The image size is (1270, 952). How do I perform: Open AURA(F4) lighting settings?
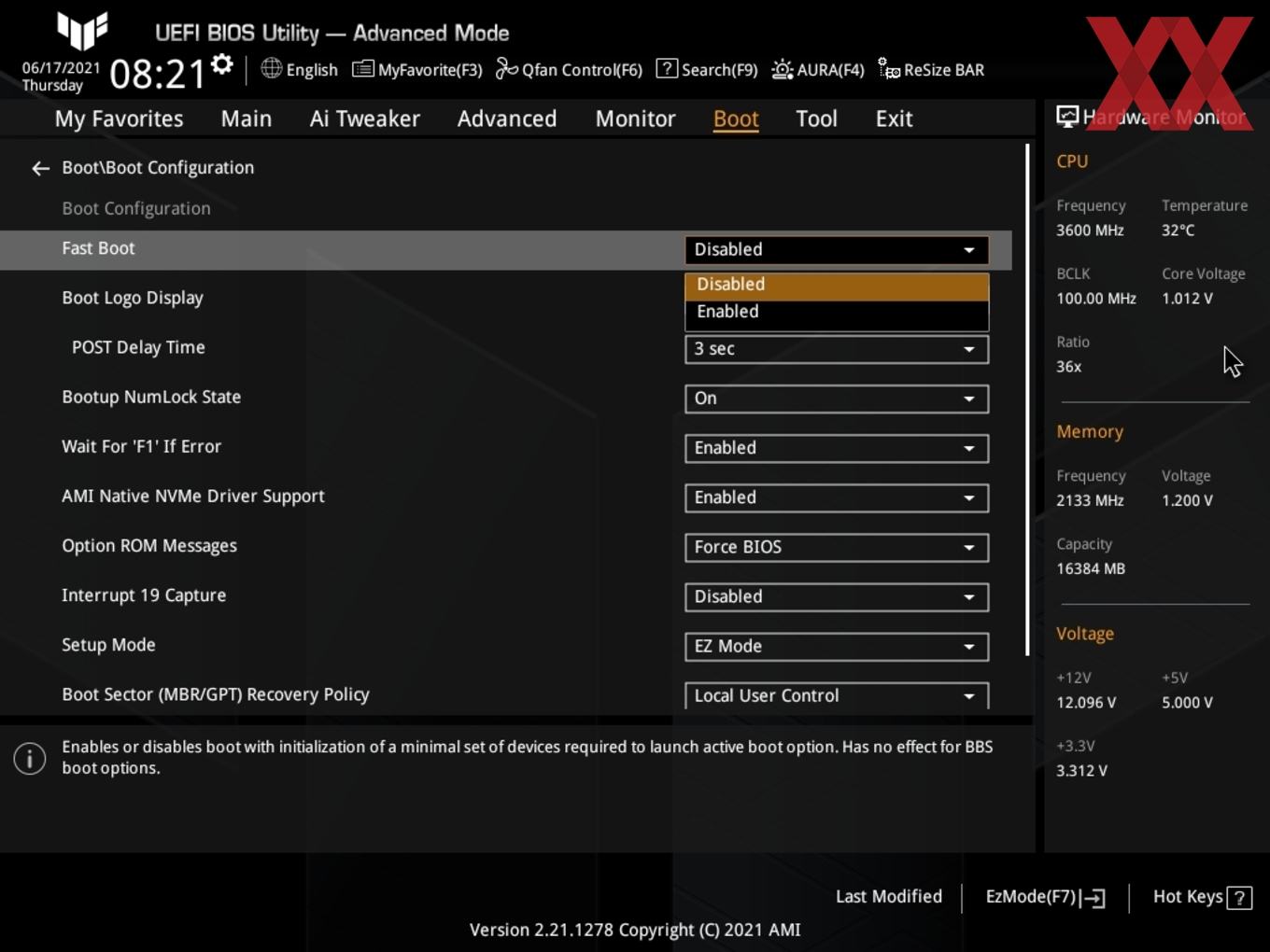[818, 70]
